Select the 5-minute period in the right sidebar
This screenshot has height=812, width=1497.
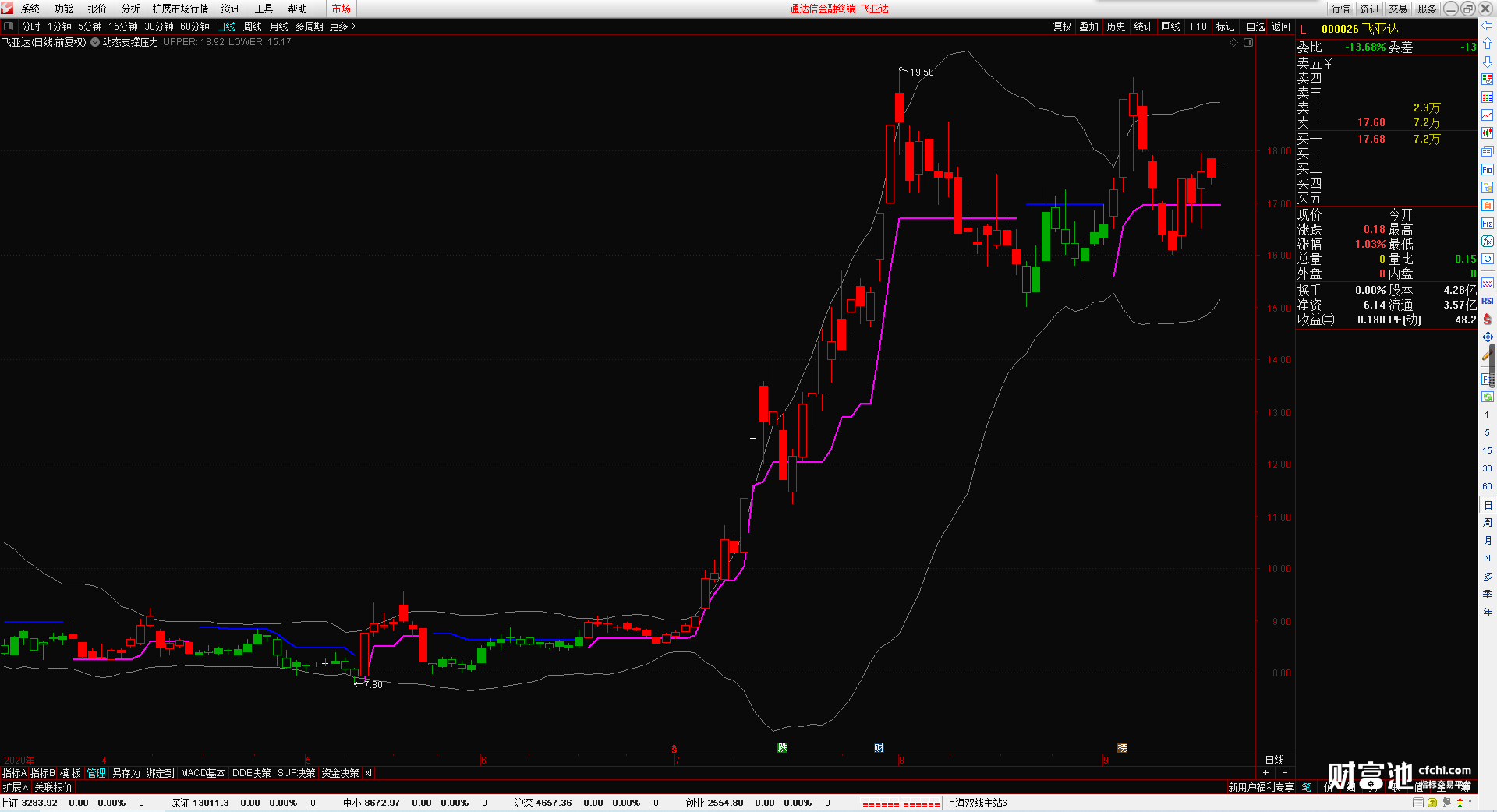(1487, 432)
